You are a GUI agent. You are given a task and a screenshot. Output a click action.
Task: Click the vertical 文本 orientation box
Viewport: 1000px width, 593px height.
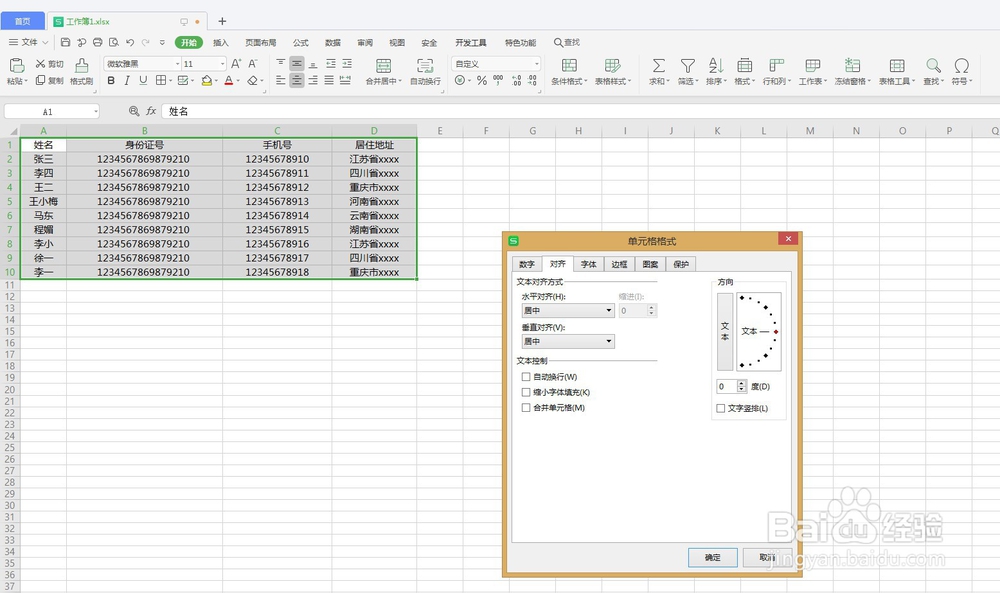tap(725, 332)
